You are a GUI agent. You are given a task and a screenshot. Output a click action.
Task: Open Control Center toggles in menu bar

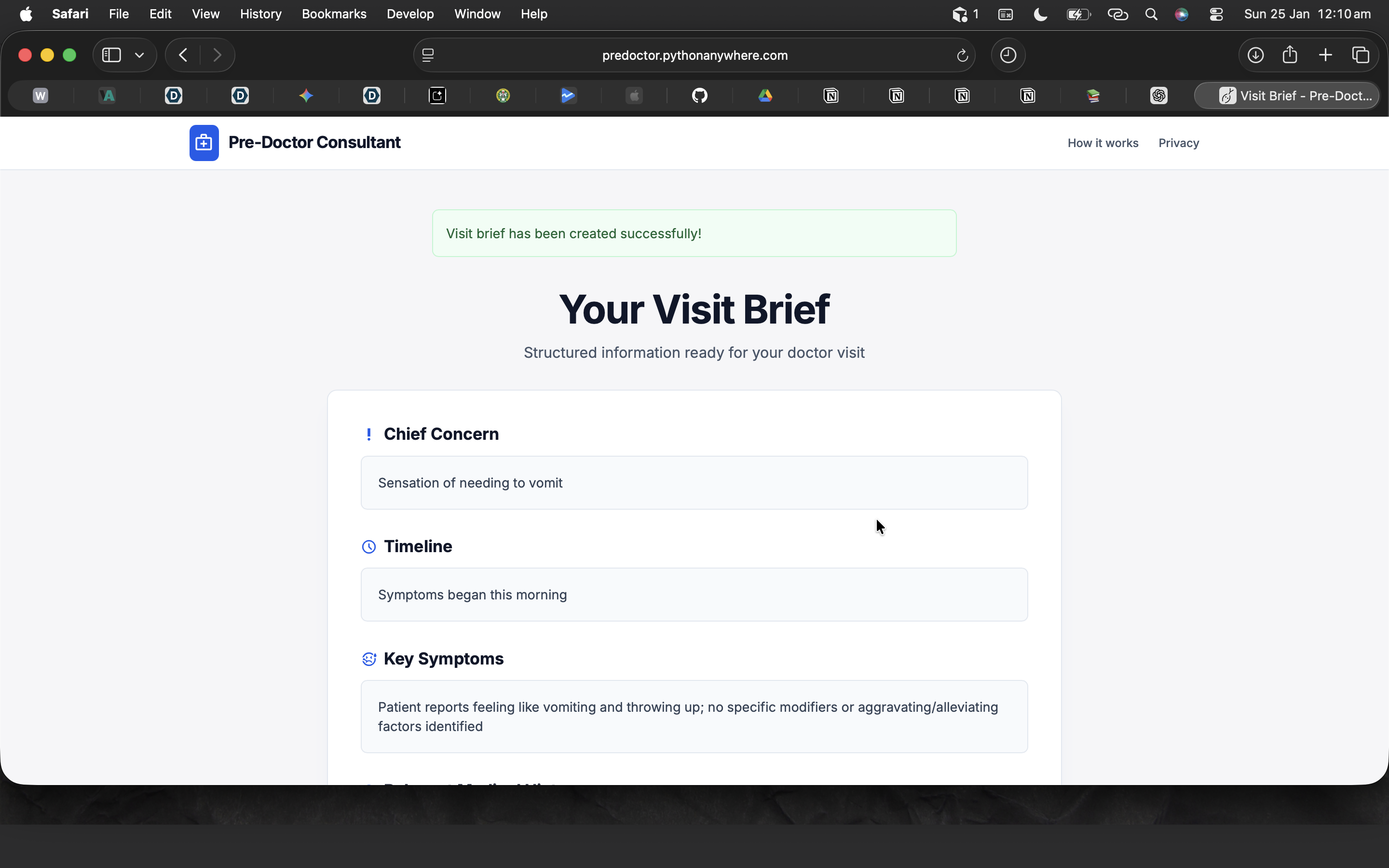[x=1216, y=14]
